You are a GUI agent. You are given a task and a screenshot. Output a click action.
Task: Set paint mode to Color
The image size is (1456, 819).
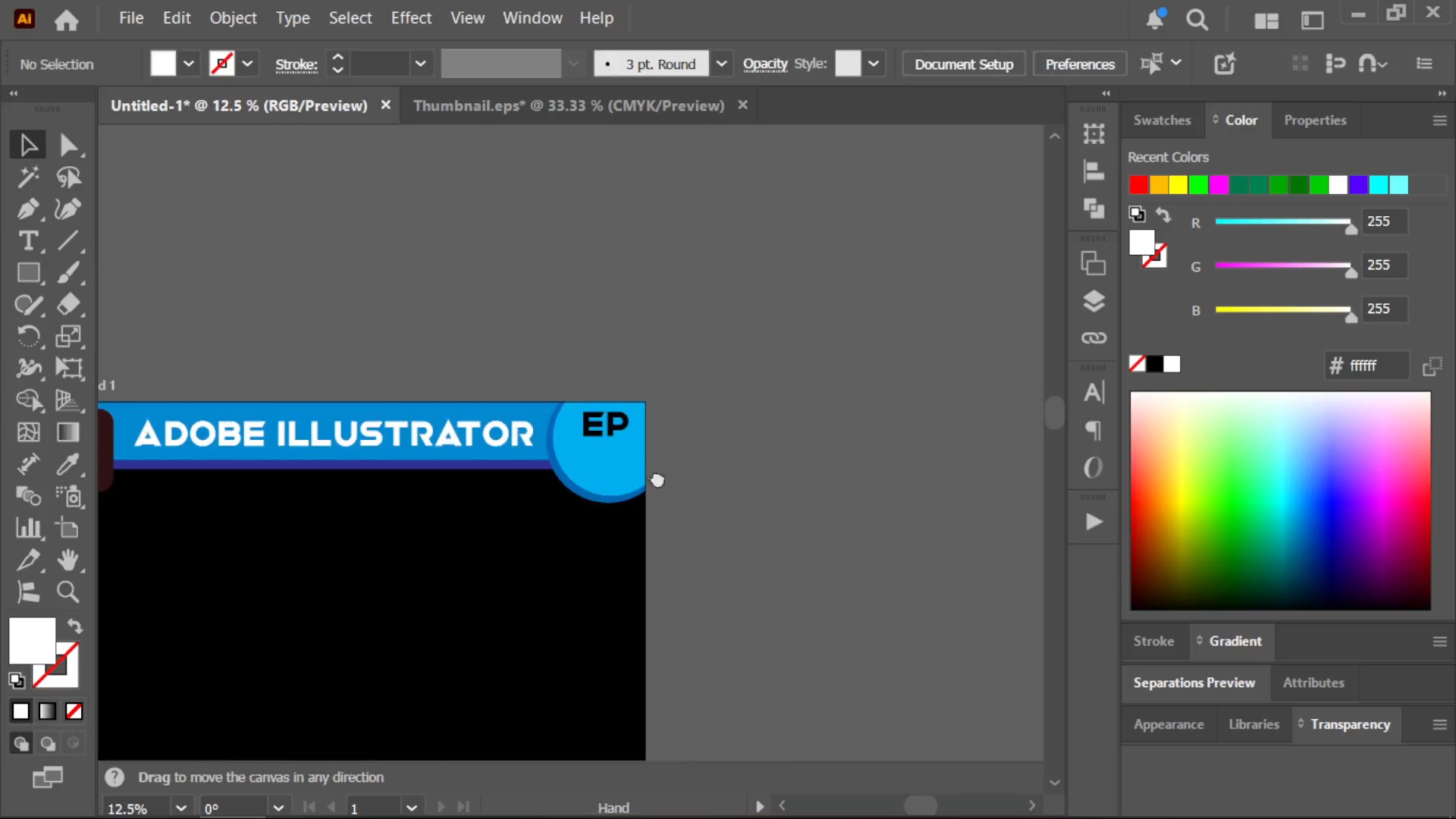[x=20, y=711]
